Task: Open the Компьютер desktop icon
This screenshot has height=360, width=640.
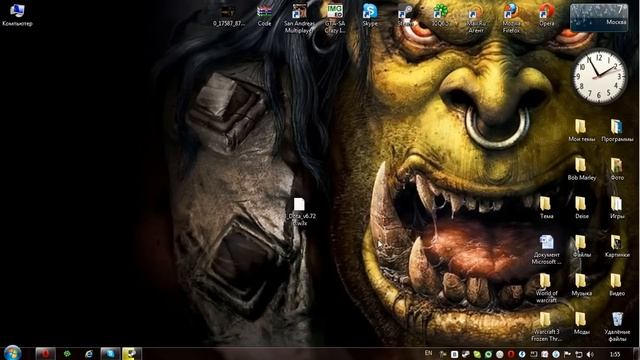Action: pos(17,14)
